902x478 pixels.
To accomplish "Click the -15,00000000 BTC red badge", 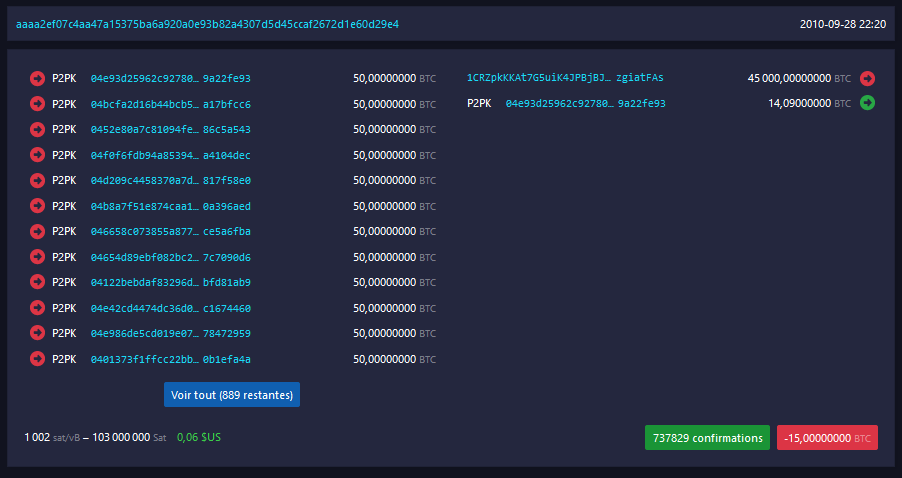I will click(x=827, y=438).
